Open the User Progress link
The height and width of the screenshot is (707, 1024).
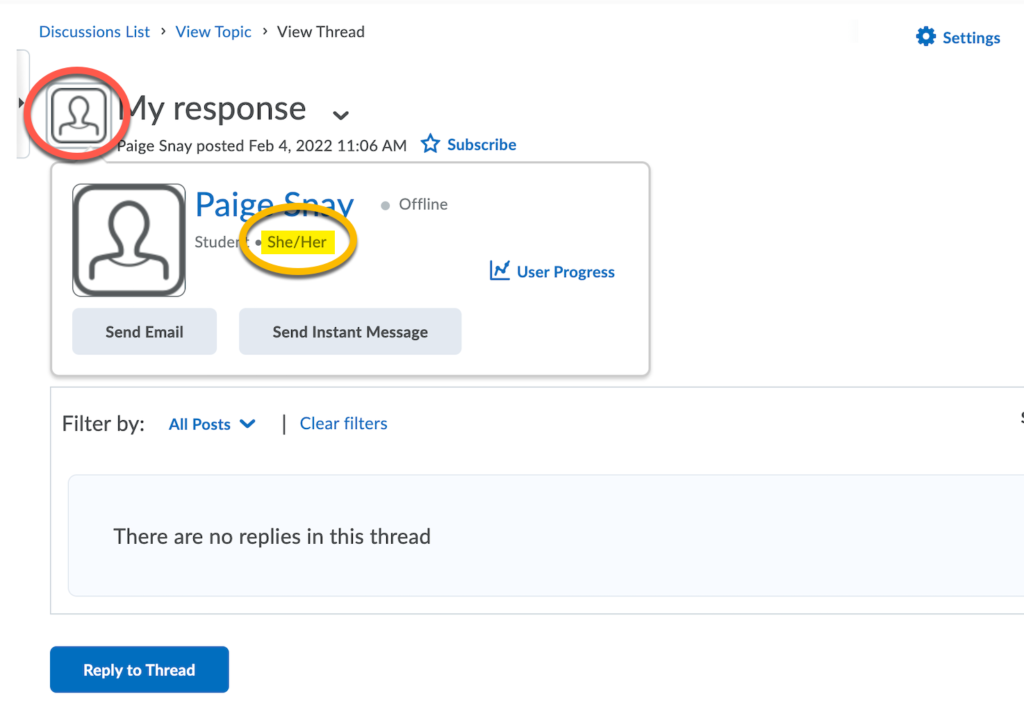(565, 272)
